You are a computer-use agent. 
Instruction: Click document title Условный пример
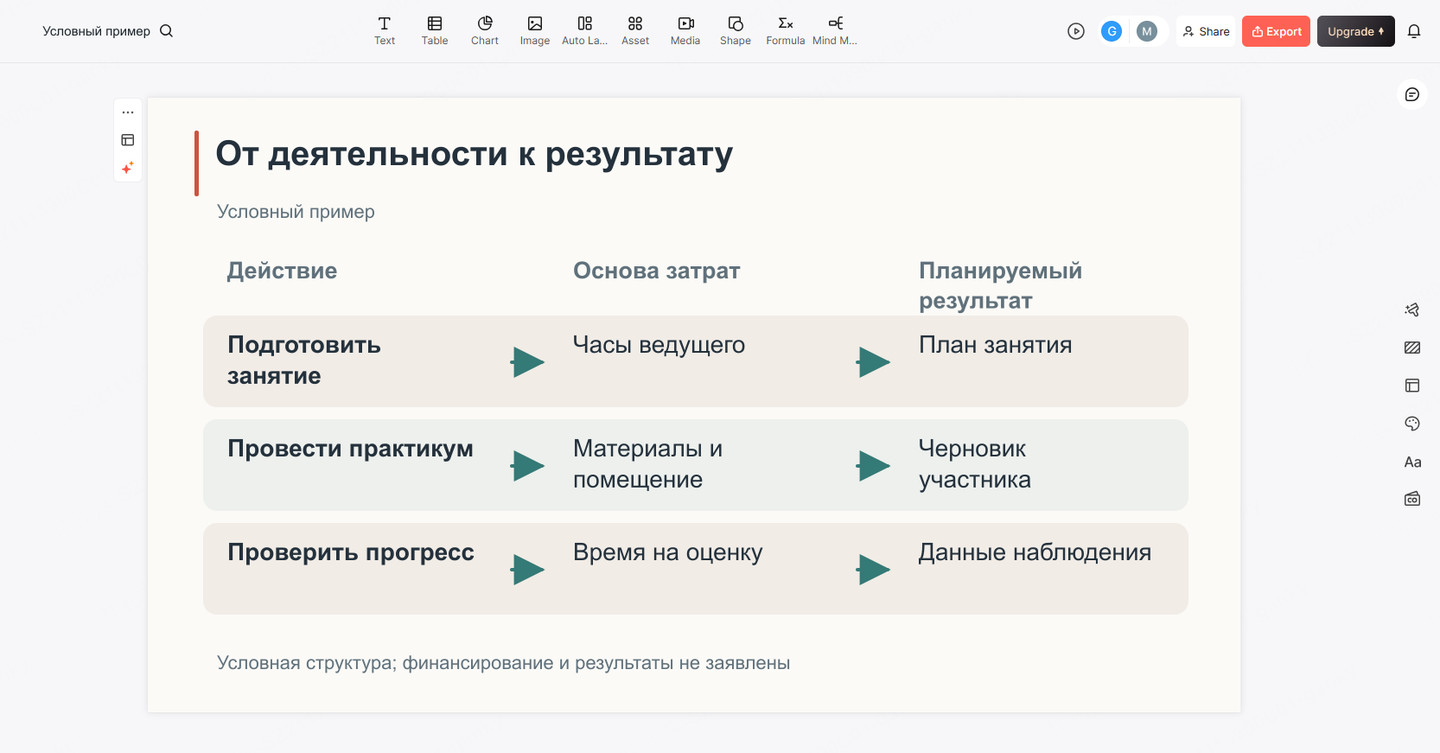(x=96, y=31)
